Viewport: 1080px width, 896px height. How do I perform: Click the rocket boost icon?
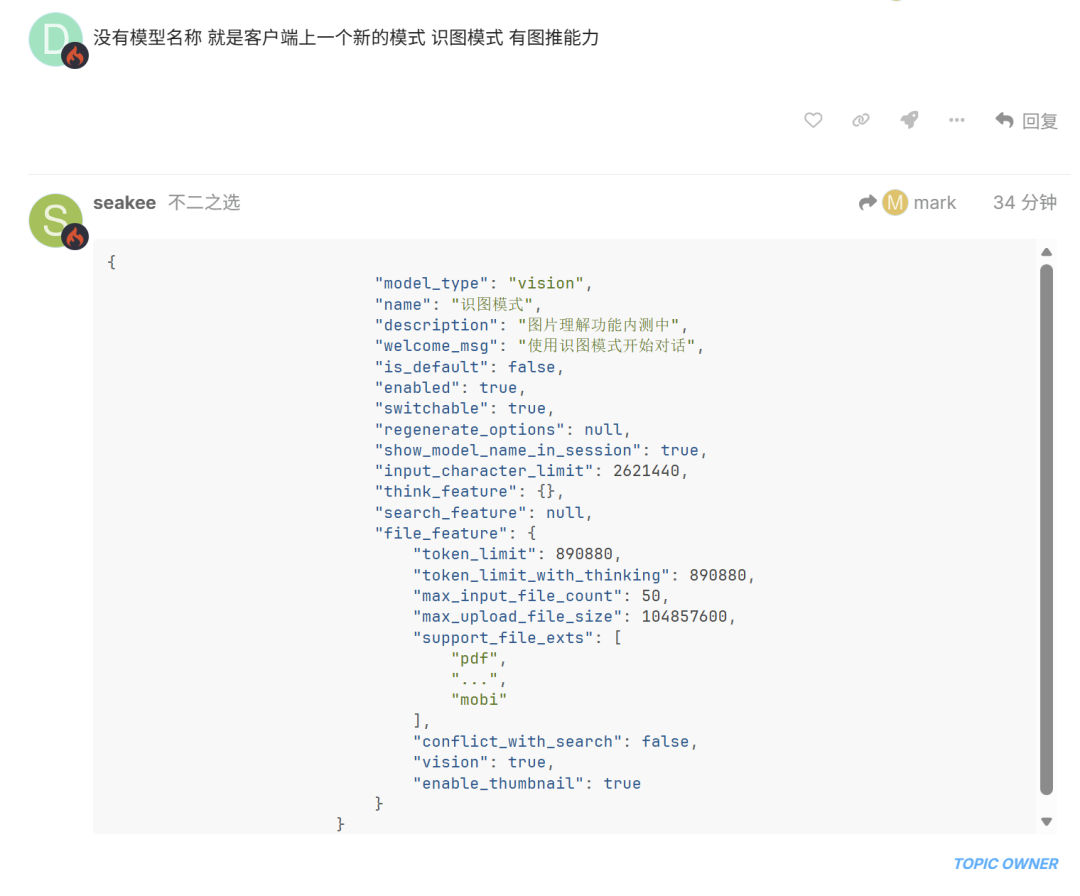tap(909, 120)
